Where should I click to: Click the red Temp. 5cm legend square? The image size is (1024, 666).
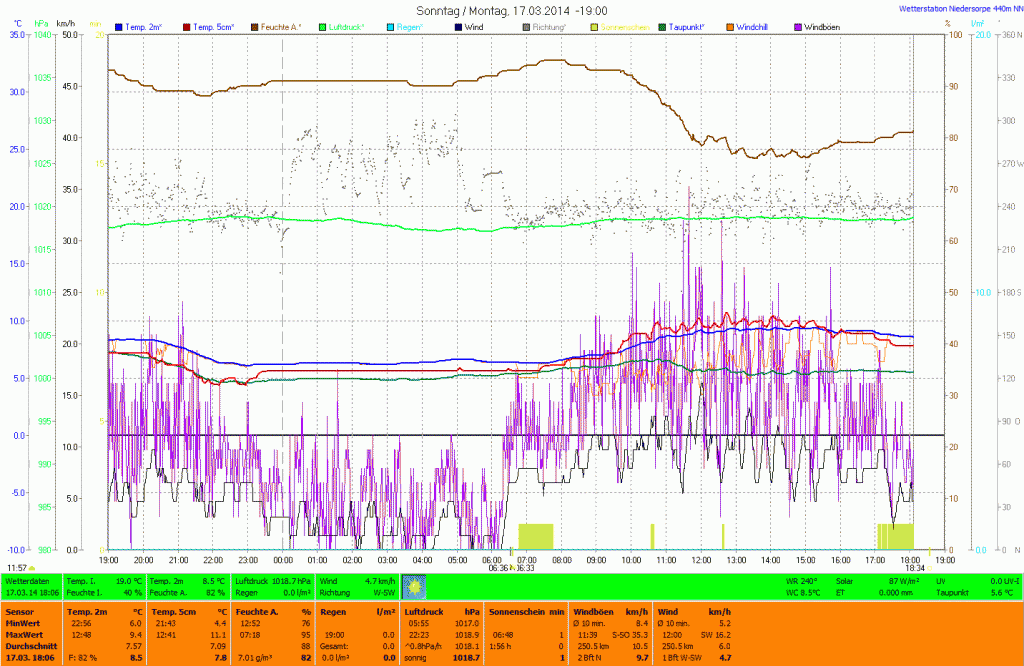[187, 26]
